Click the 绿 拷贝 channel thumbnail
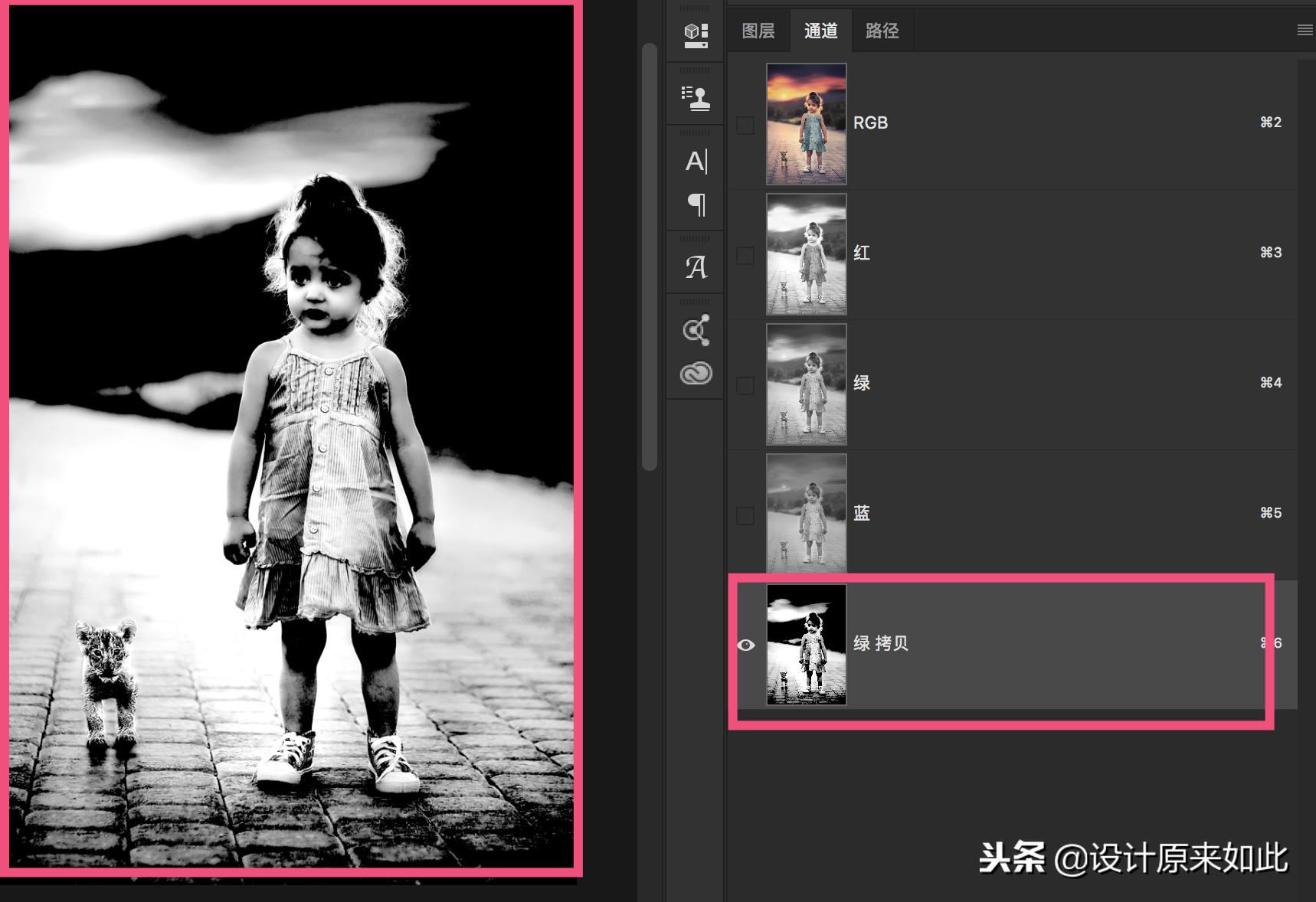 (x=806, y=644)
